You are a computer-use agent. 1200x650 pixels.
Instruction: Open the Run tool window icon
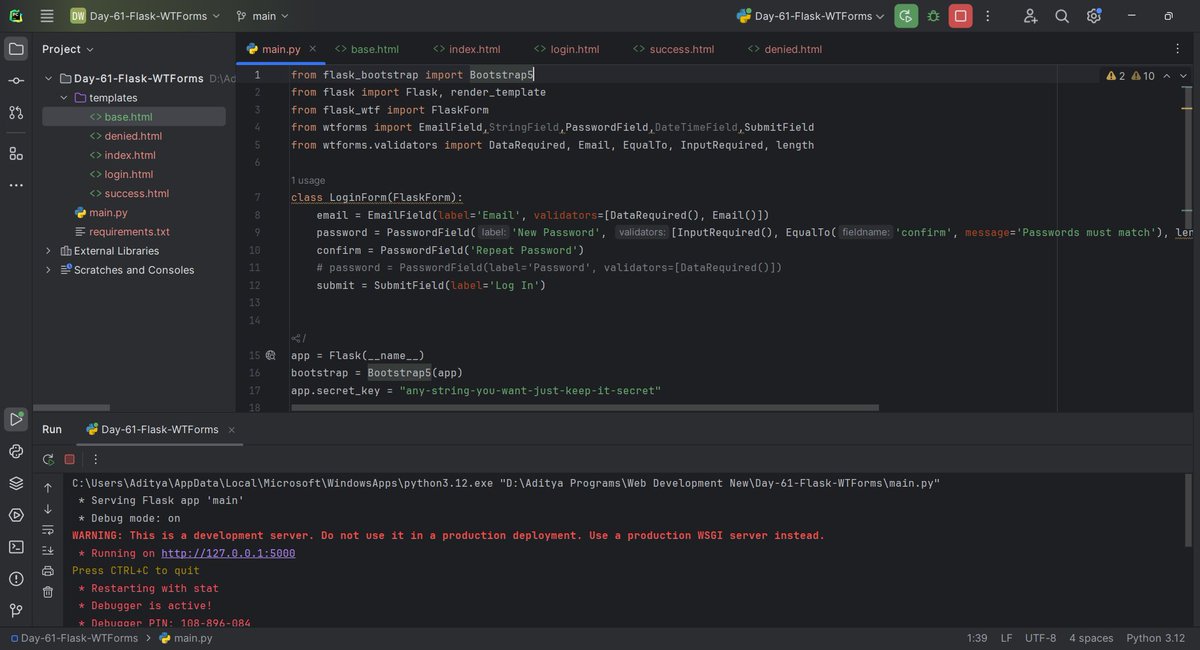click(x=16, y=419)
